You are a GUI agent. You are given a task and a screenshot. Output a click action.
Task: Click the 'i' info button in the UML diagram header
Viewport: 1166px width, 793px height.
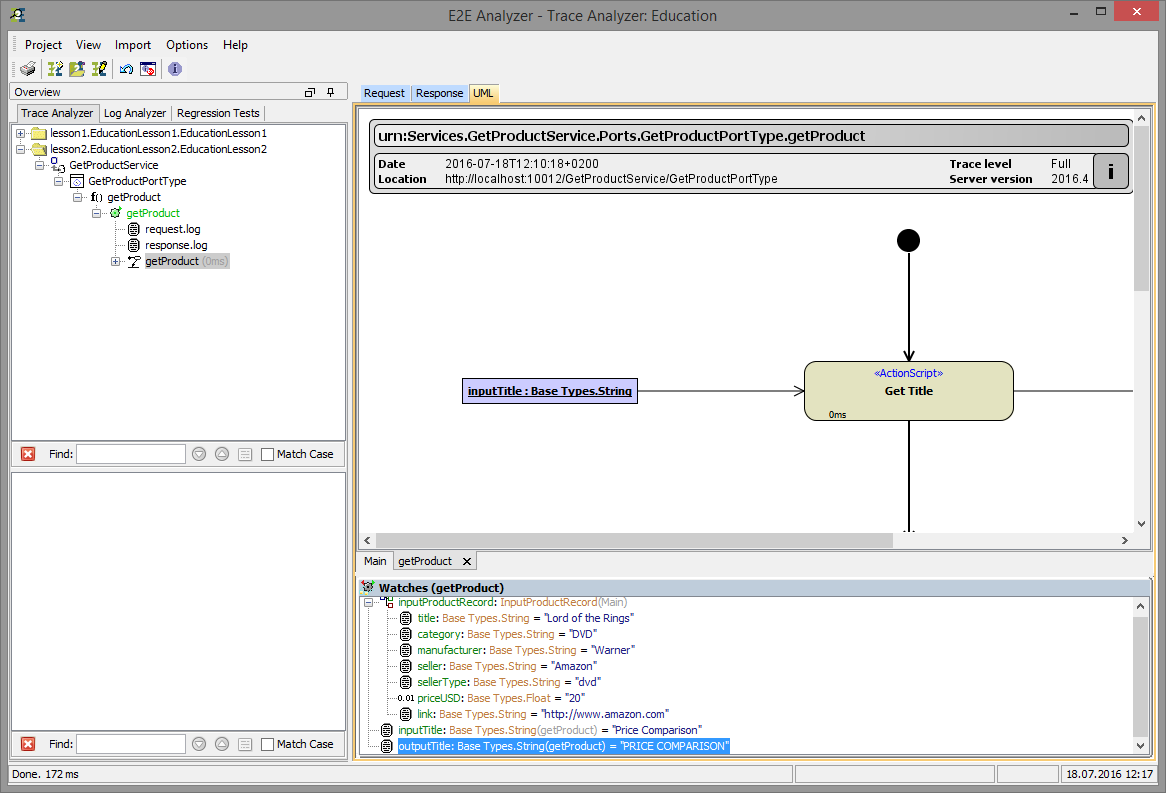[x=1110, y=171]
